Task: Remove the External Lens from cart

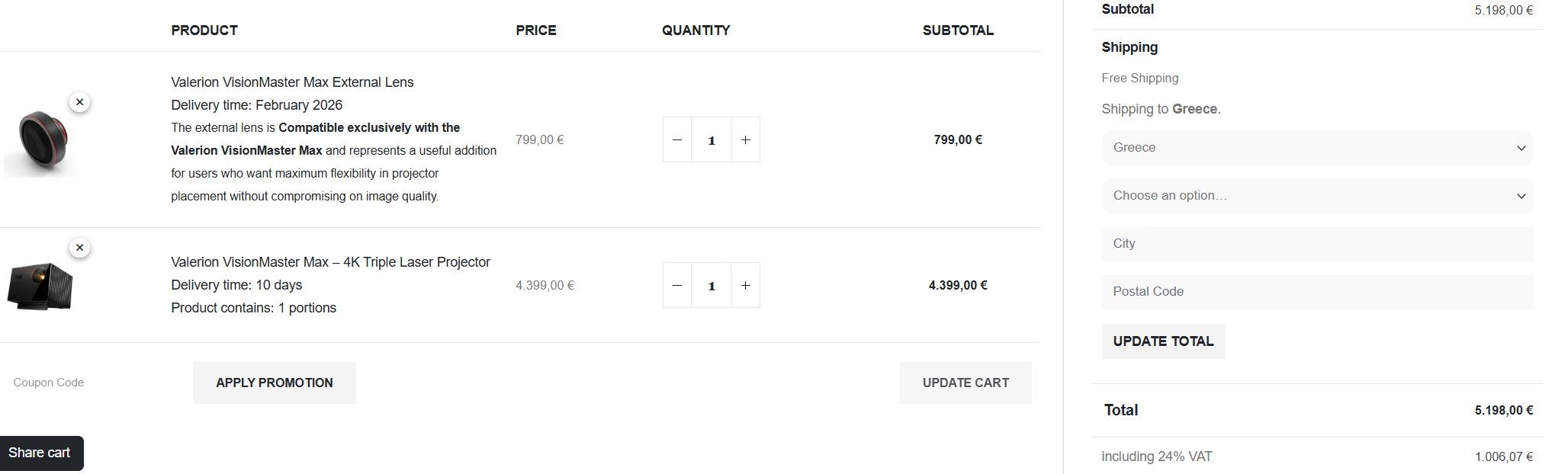Action: tap(79, 102)
